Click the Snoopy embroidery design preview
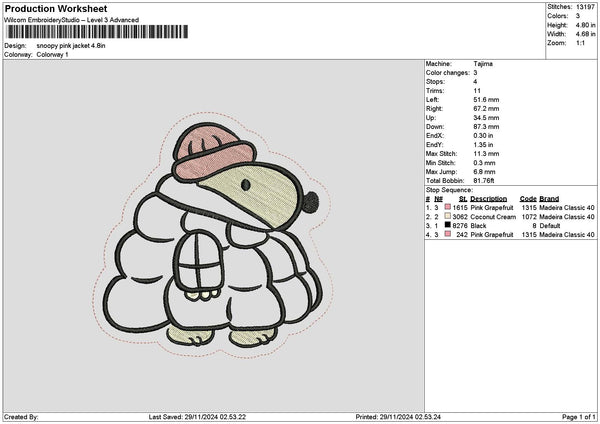 (x=213, y=235)
